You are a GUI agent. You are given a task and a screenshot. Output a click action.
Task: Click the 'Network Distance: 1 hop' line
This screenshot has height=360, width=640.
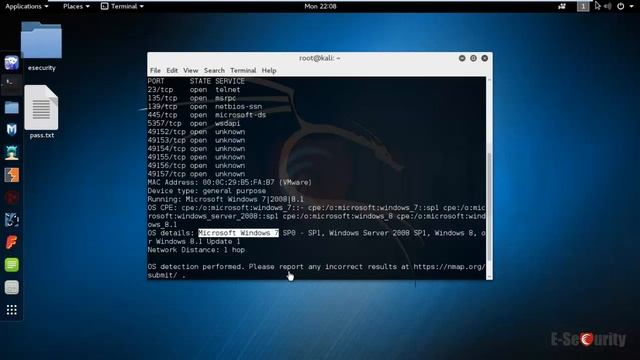[x=196, y=250]
